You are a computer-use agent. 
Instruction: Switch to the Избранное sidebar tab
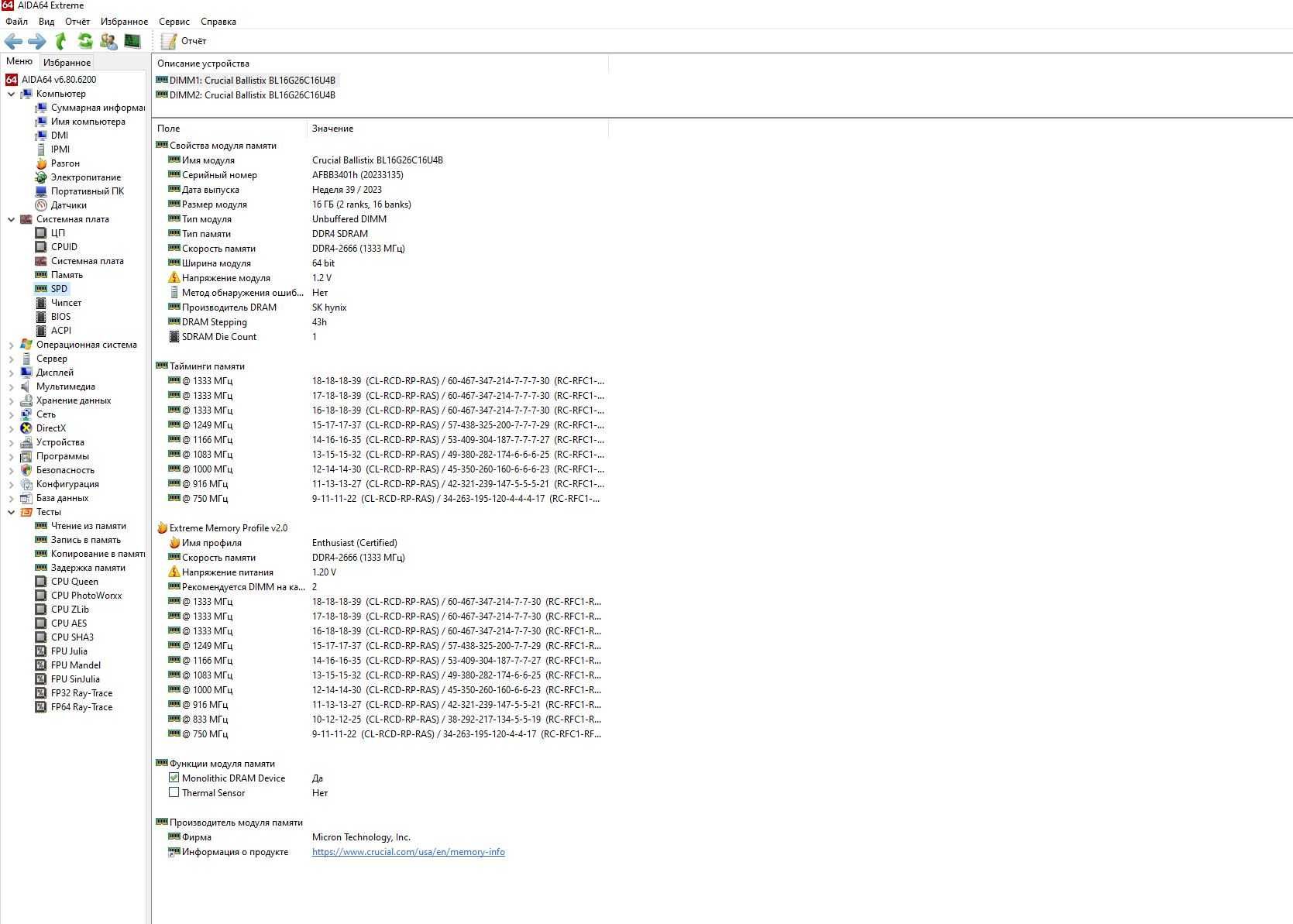pyautogui.click(x=67, y=63)
